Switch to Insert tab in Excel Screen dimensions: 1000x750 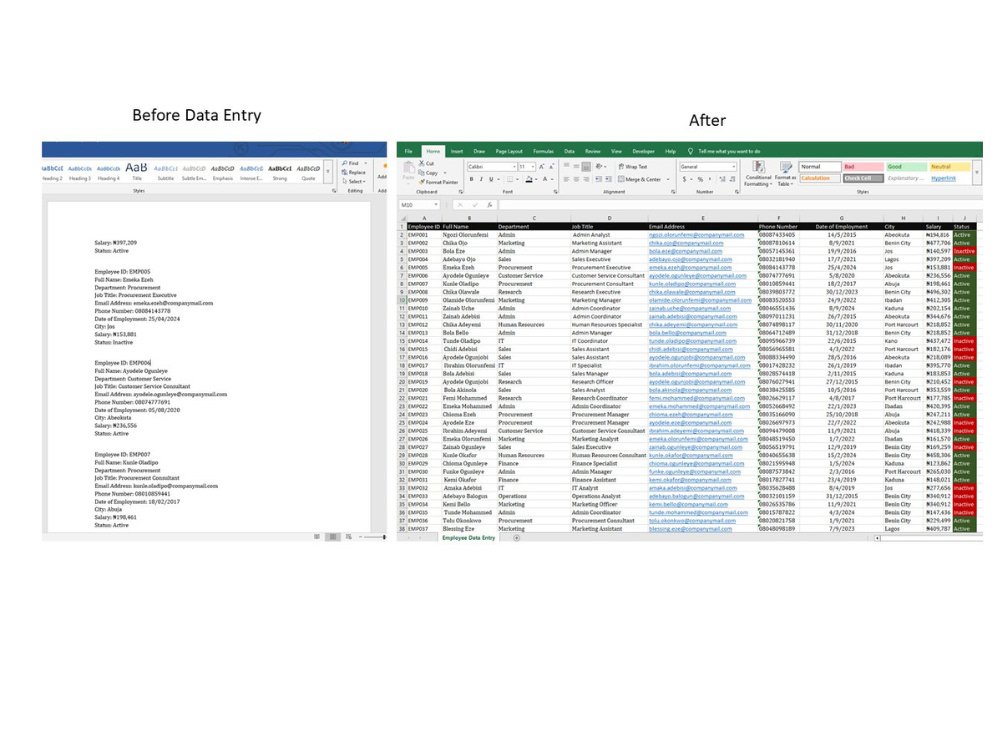pyautogui.click(x=457, y=151)
